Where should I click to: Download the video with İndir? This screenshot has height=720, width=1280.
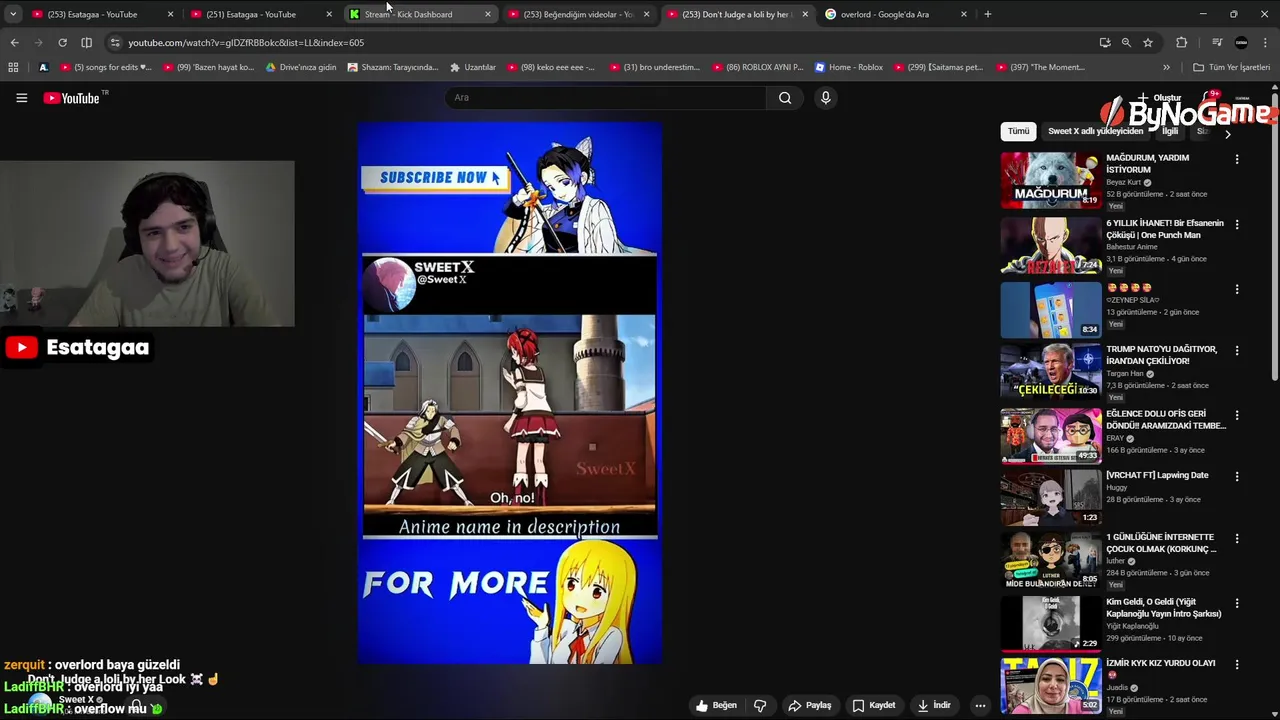933,705
